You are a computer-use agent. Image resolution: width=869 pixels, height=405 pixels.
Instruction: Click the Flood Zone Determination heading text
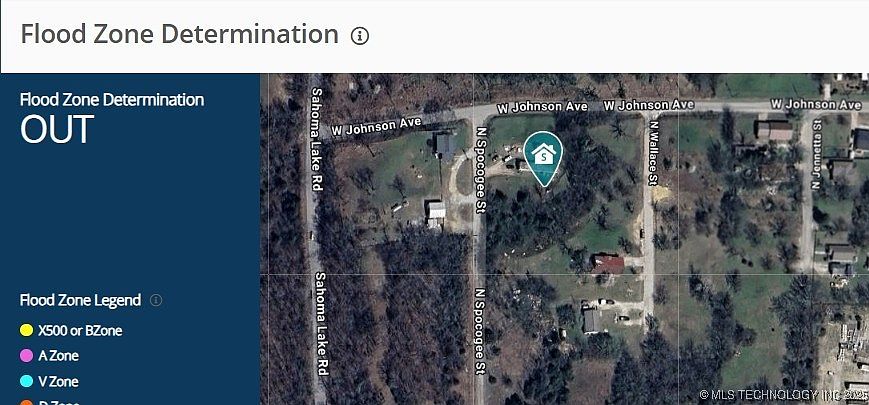180,34
